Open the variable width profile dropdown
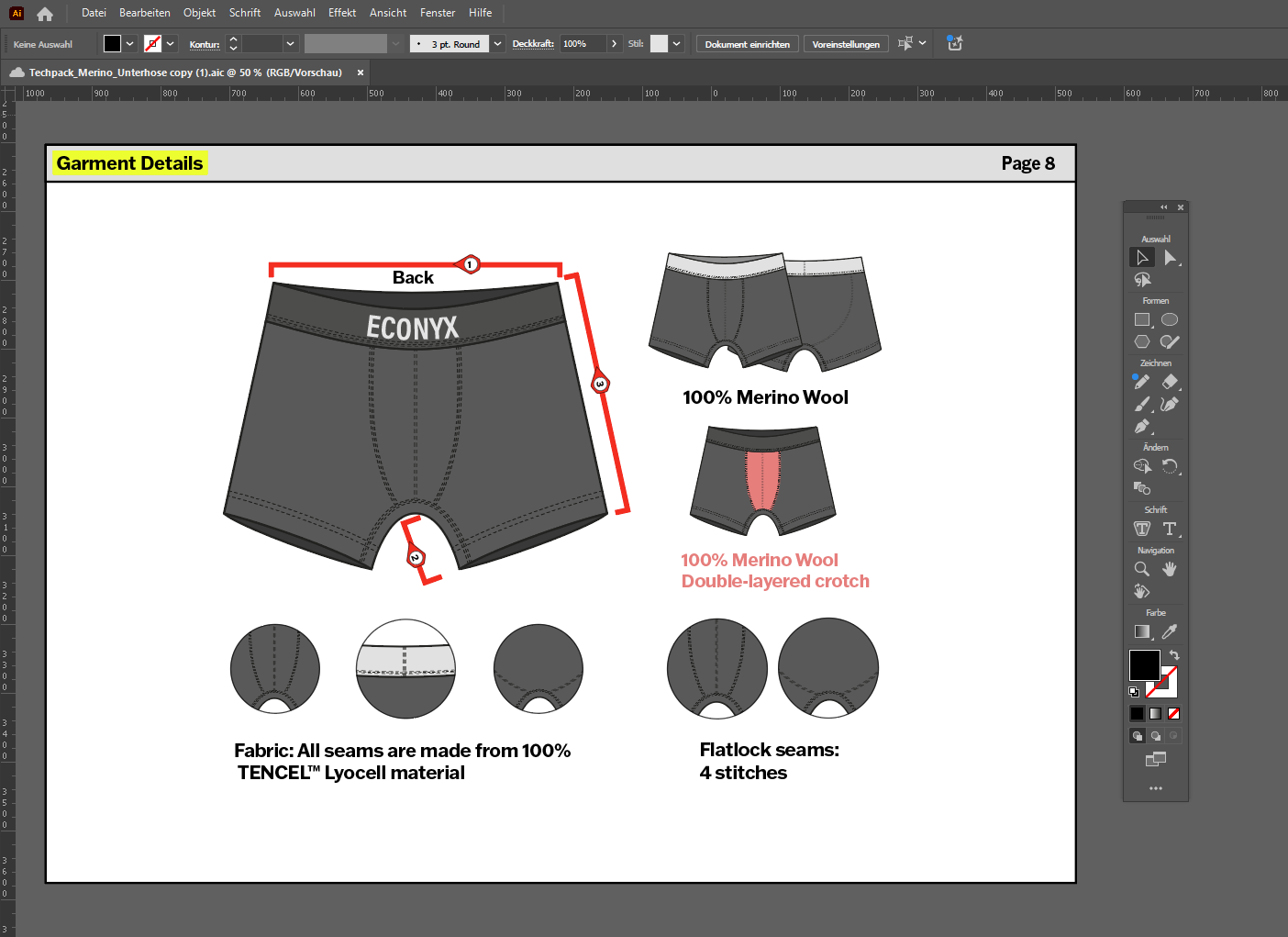1288x937 pixels. [396, 44]
